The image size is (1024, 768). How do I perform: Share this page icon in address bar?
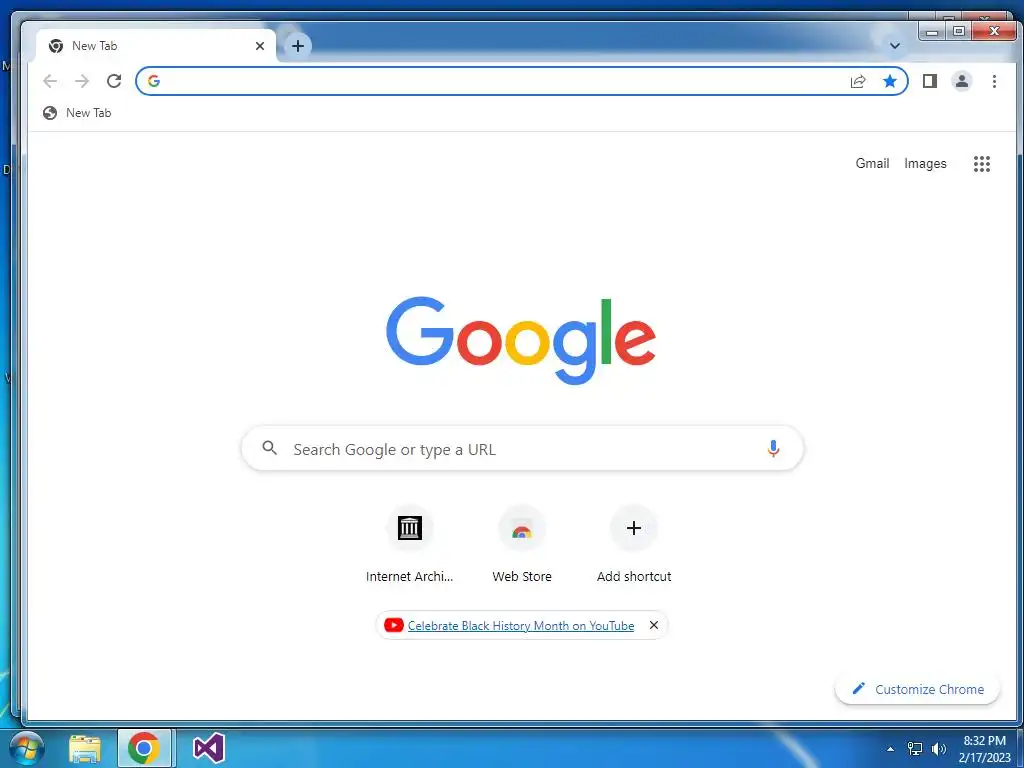click(x=857, y=81)
